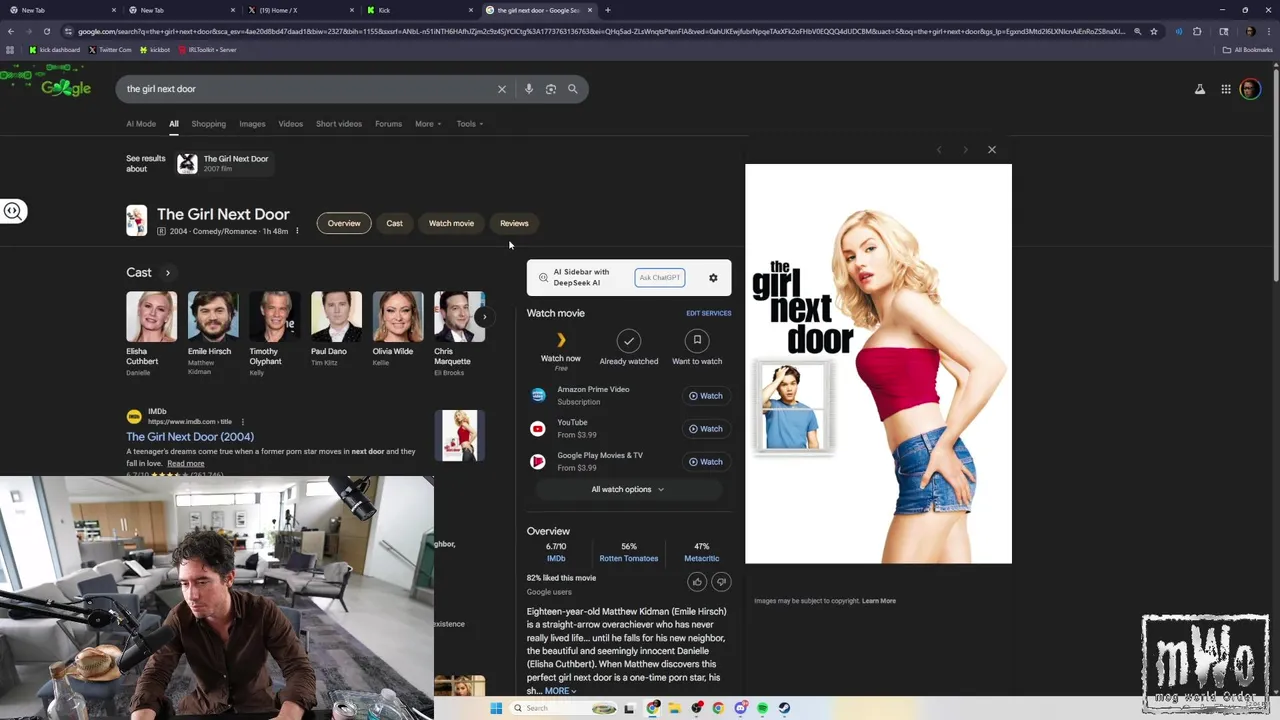Open kick dashboard bookmark
This screenshot has width=1280, height=720.
click(55, 49)
